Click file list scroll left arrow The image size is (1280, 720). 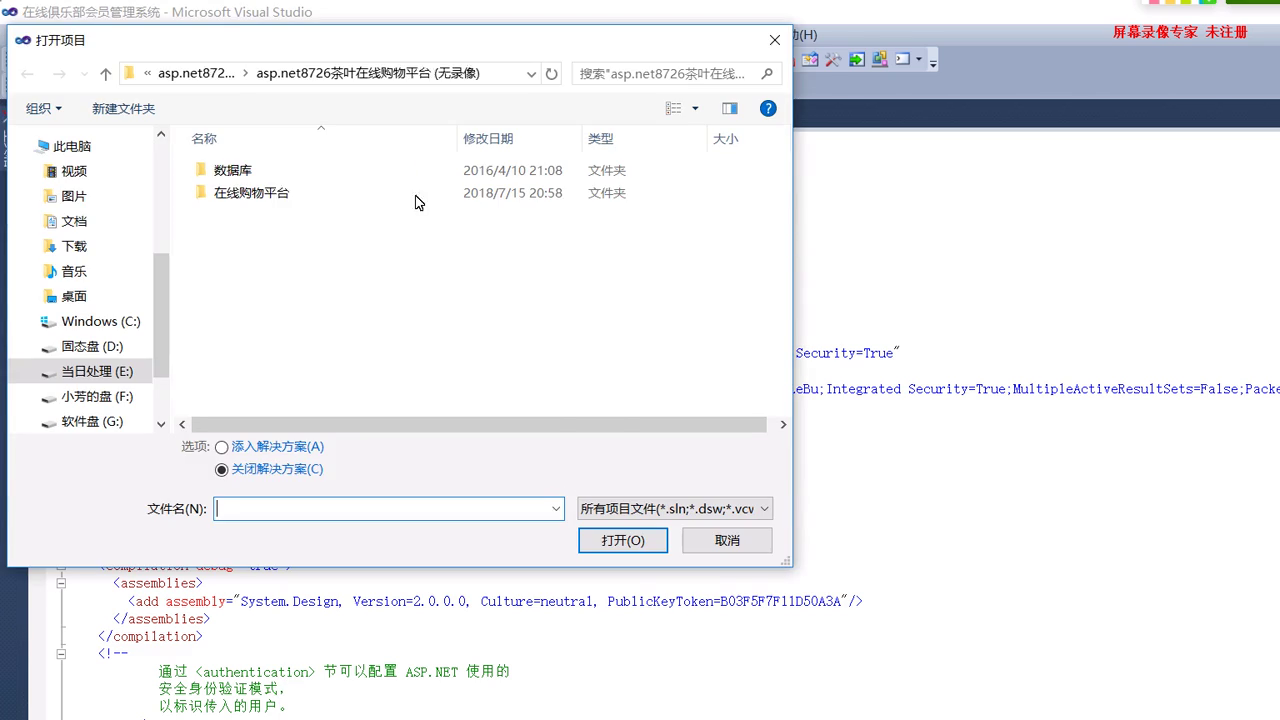[182, 424]
